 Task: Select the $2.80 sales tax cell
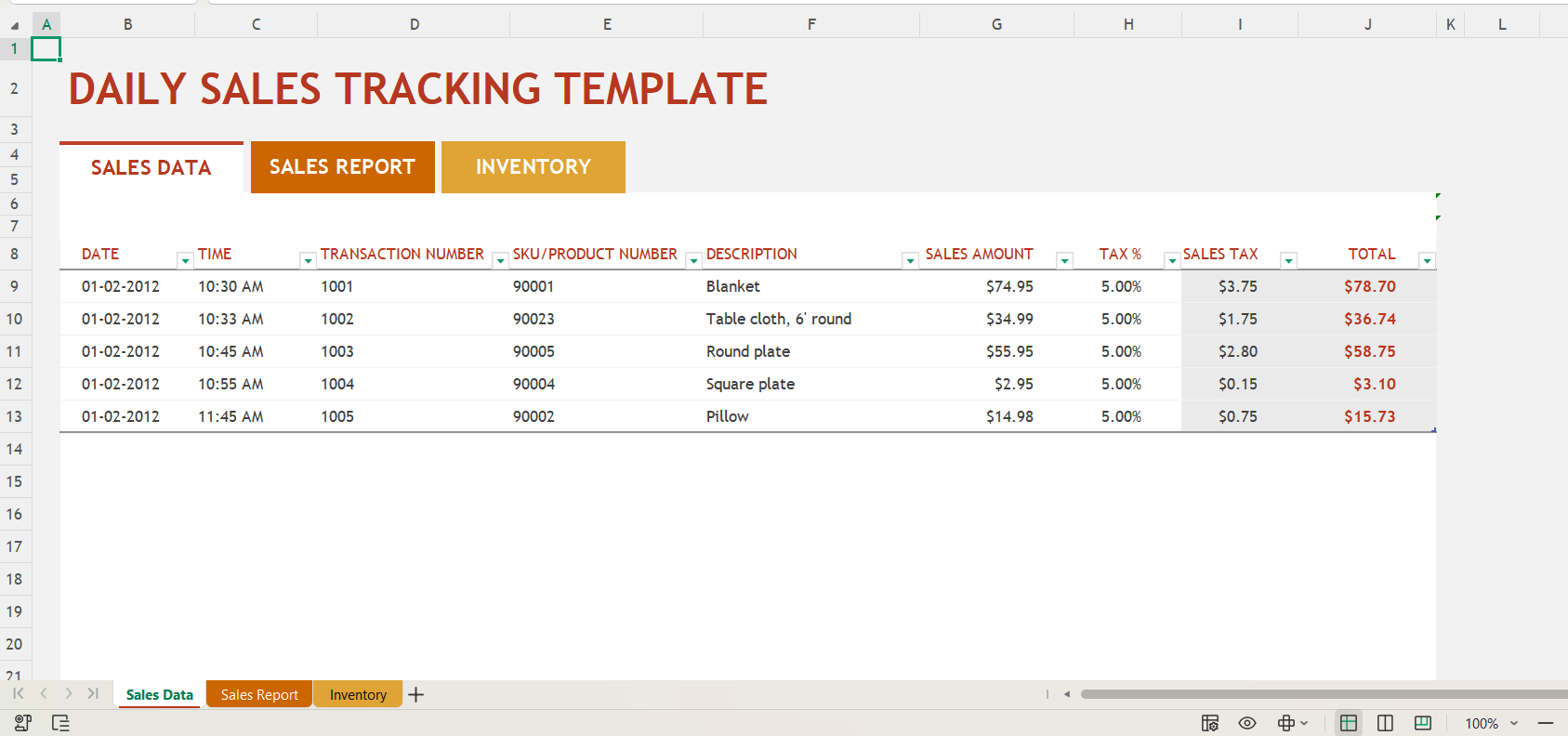1240,351
